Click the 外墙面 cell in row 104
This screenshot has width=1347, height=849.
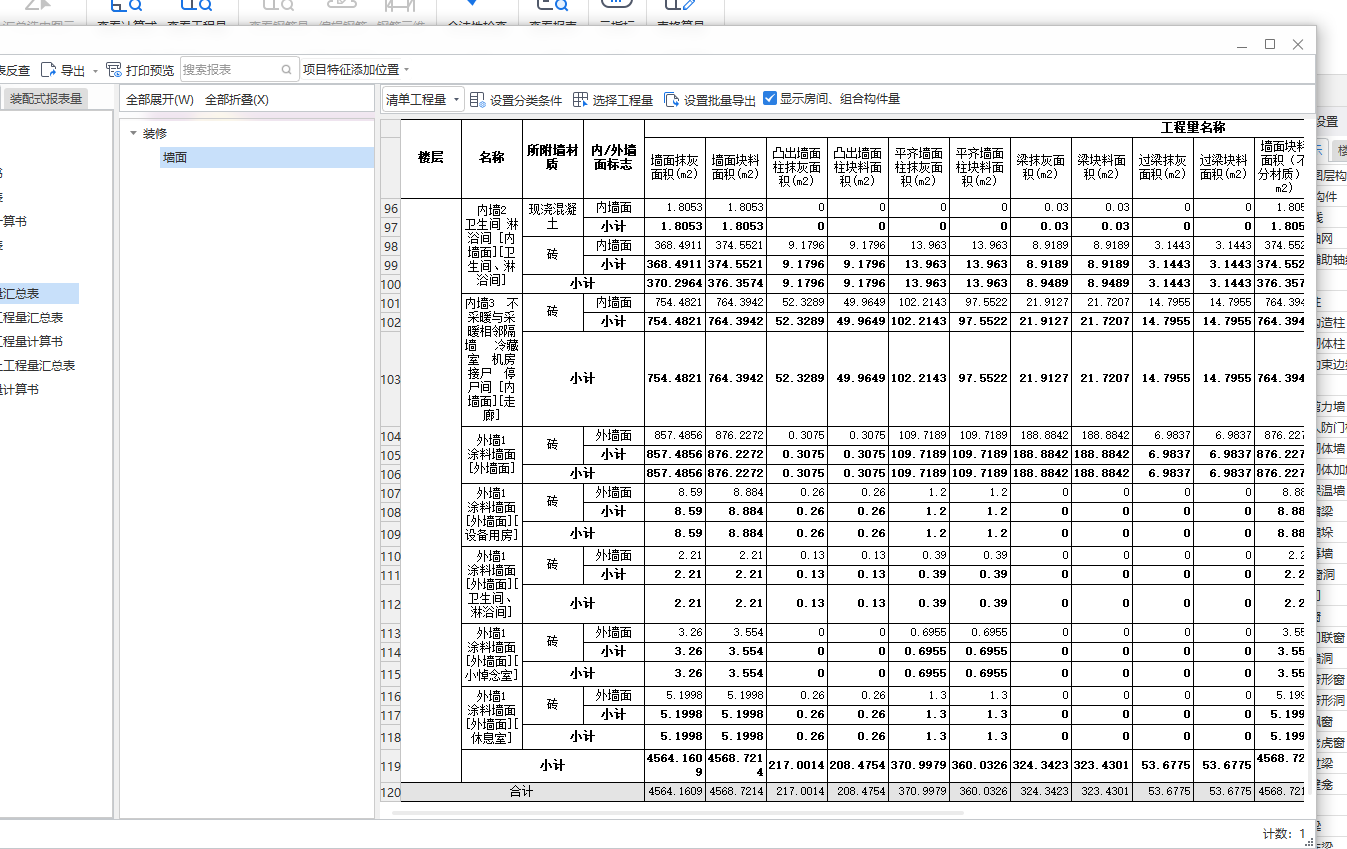pos(614,435)
